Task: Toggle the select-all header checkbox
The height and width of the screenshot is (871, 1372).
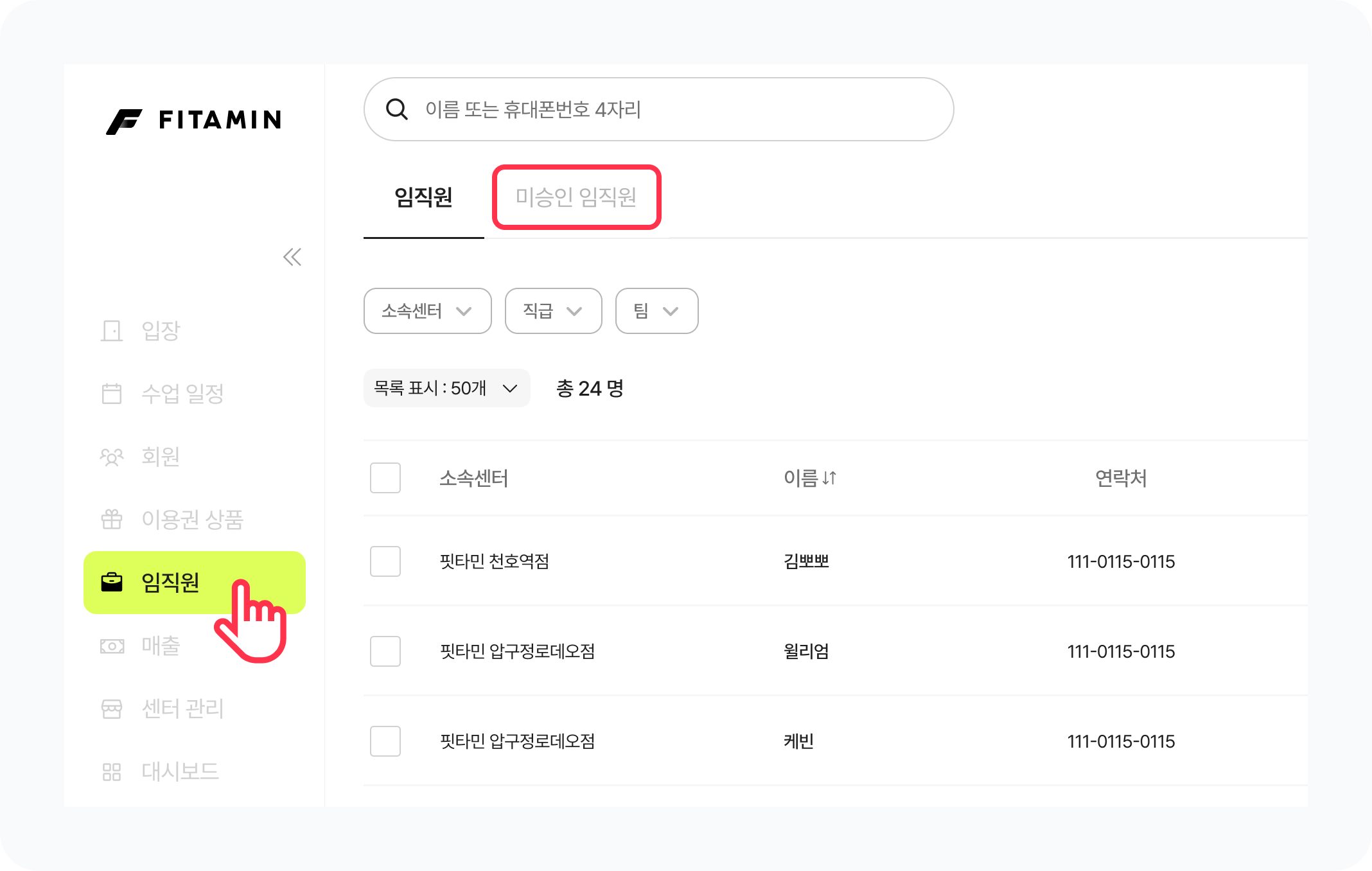Action: (385, 478)
